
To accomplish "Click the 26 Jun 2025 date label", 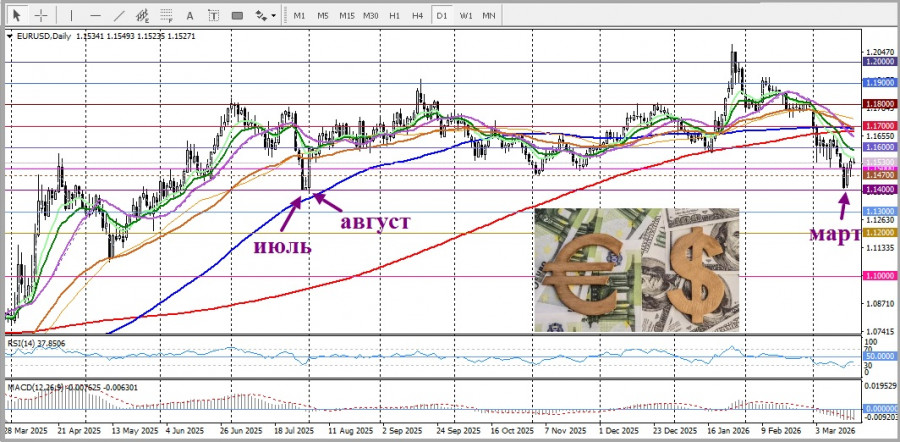I will [241, 431].
